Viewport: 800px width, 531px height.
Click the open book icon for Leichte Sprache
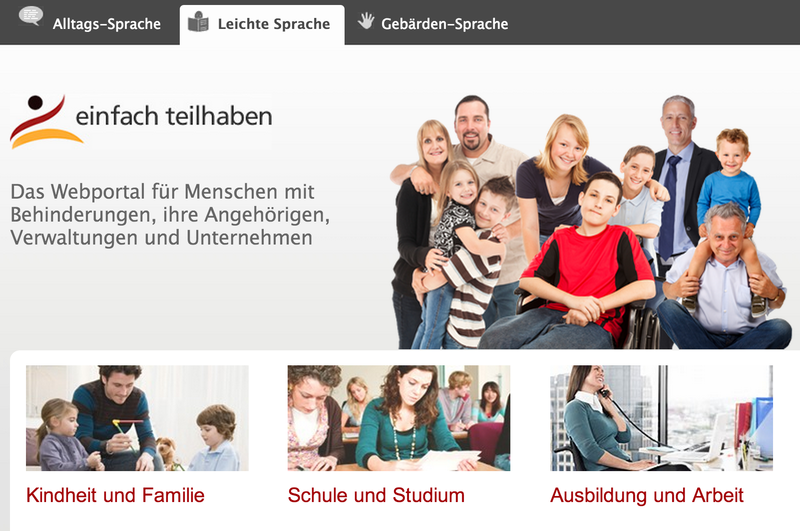[198, 22]
